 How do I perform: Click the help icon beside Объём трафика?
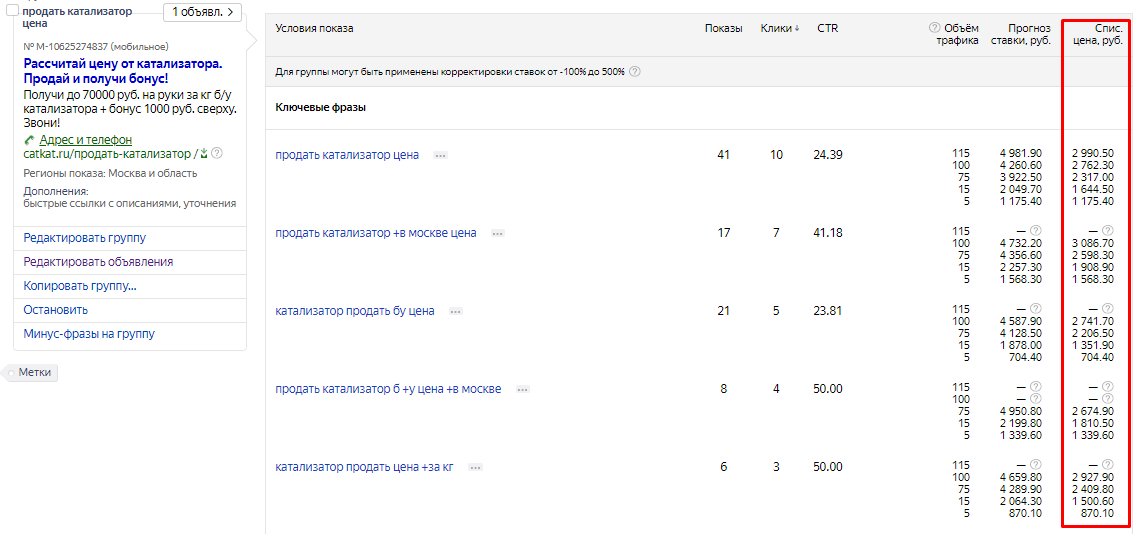coord(935,28)
